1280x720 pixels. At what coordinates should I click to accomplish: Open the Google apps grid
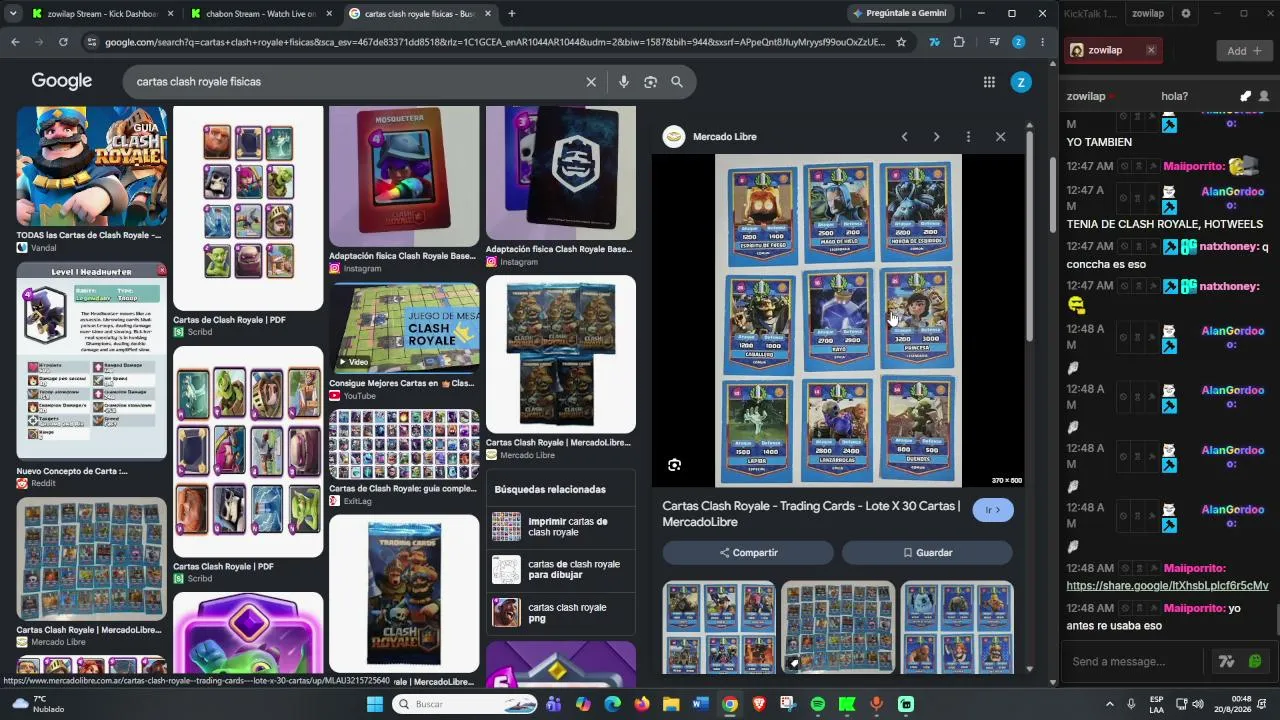[x=989, y=82]
